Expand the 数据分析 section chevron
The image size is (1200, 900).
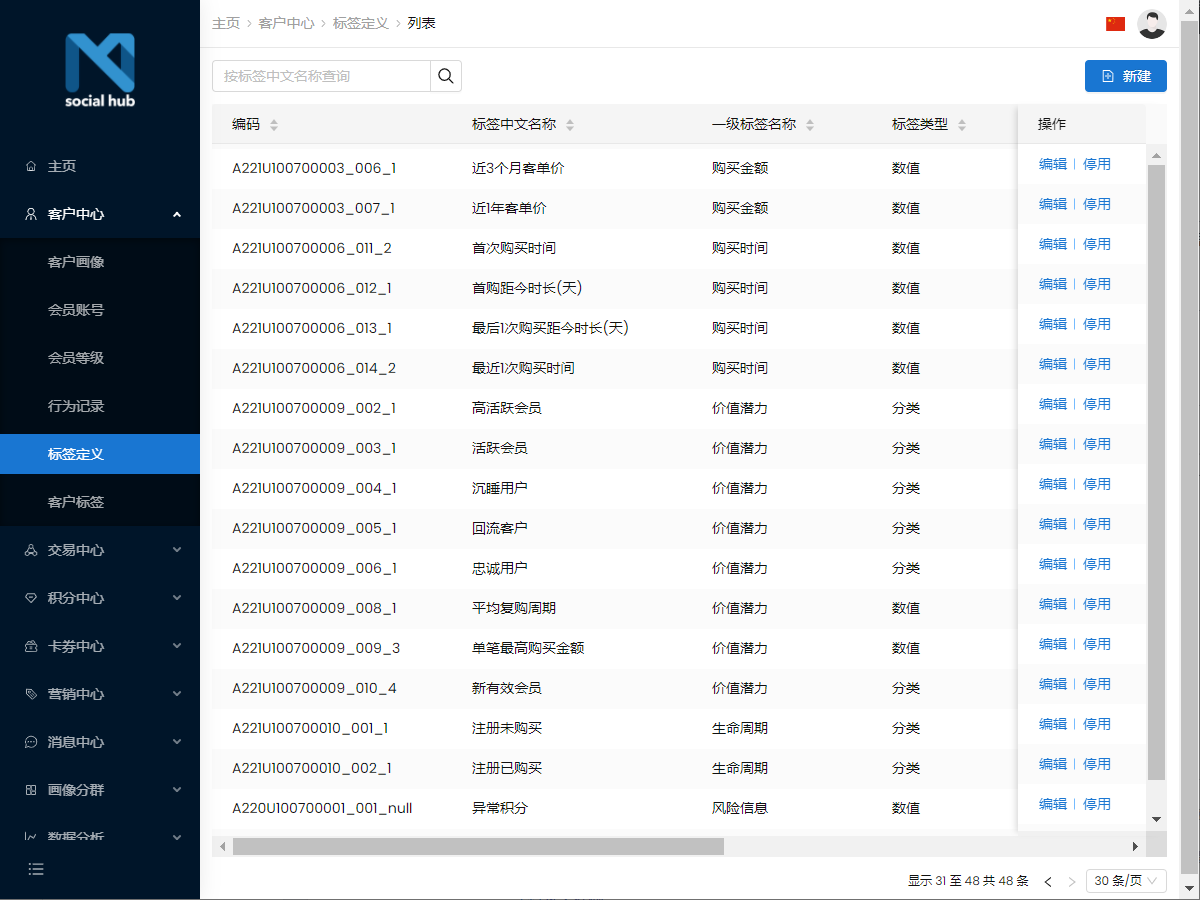point(177,837)
